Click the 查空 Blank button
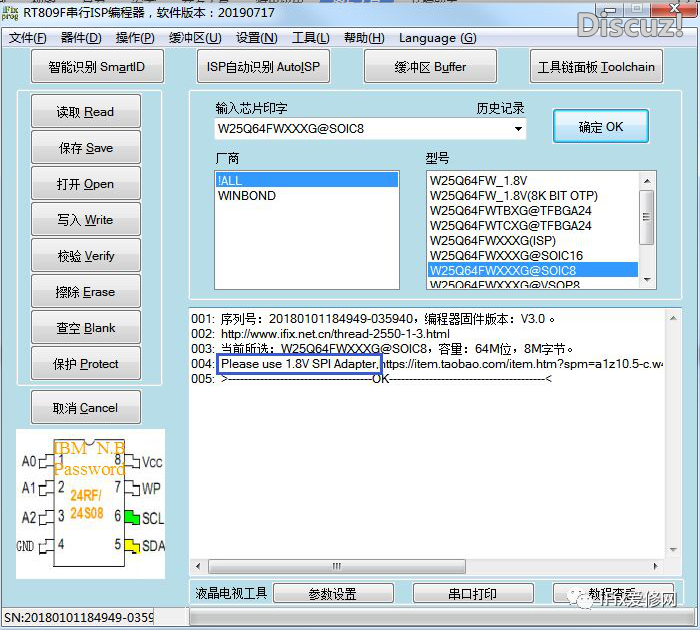Screen dimensions: 700x630 pyautogui.click(x=86, y=327)
